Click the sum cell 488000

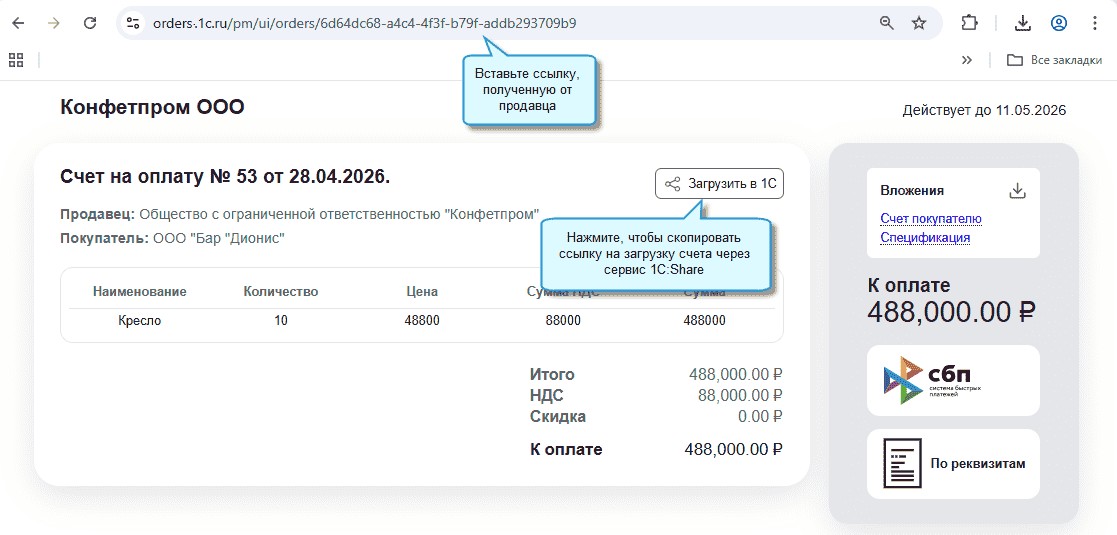(705, 321)
